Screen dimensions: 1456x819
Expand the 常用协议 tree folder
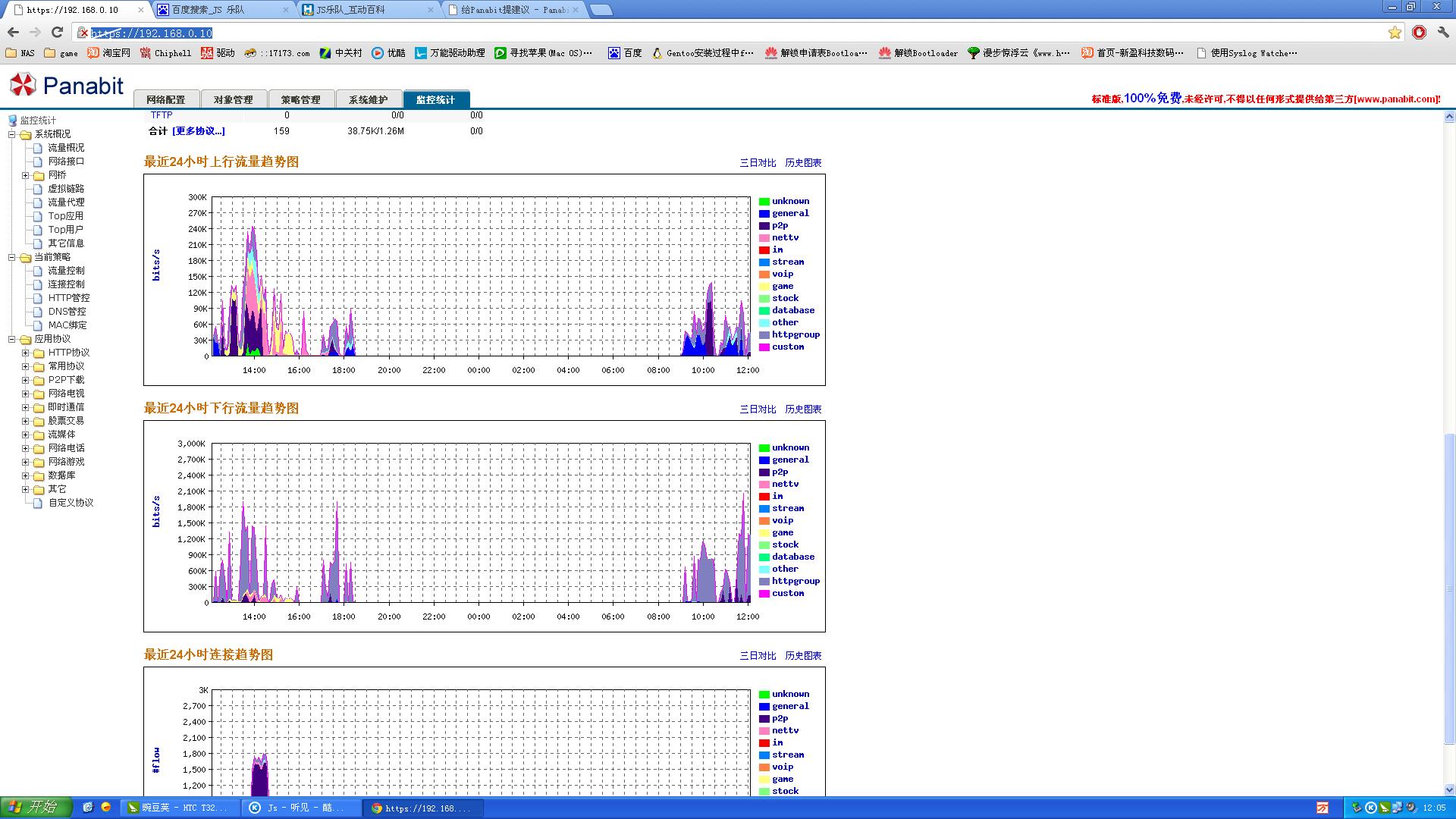[25, 366]
